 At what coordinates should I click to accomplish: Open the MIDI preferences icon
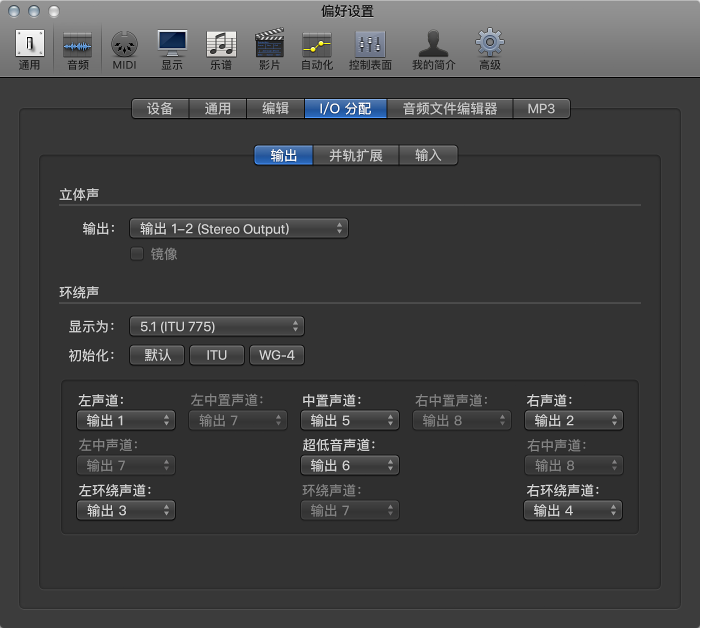[124, 49]
